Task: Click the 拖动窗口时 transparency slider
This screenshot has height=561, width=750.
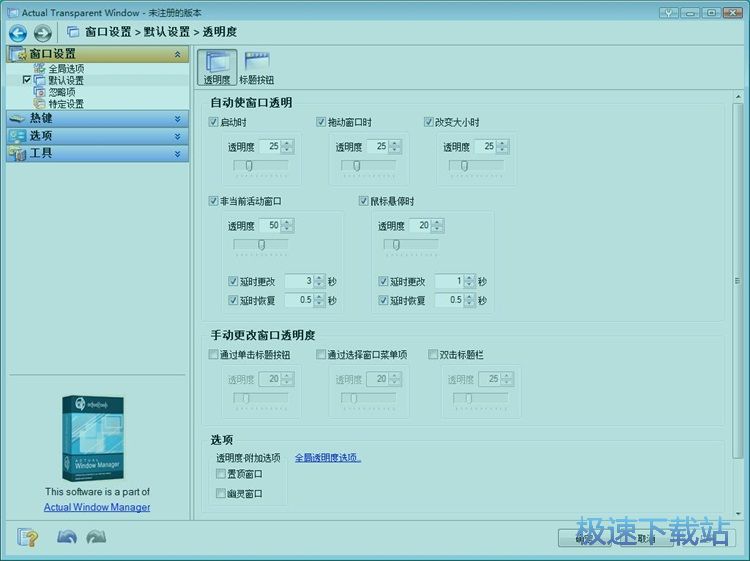Action: click(368, 166)
